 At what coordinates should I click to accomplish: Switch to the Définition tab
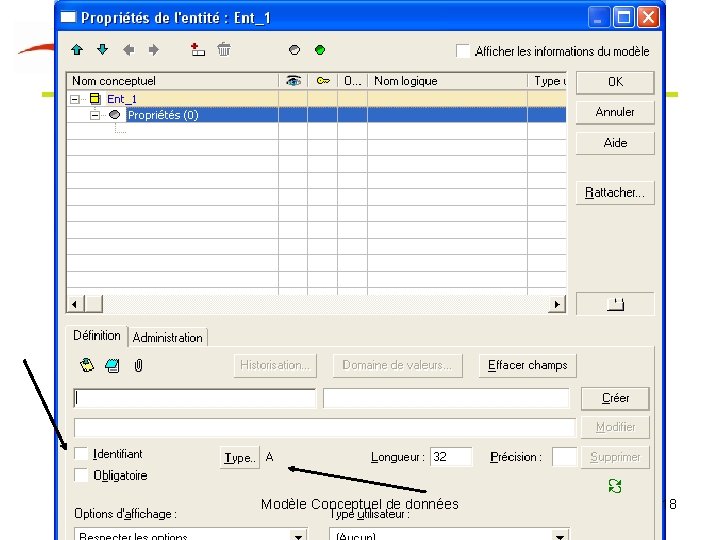[97, 336]
